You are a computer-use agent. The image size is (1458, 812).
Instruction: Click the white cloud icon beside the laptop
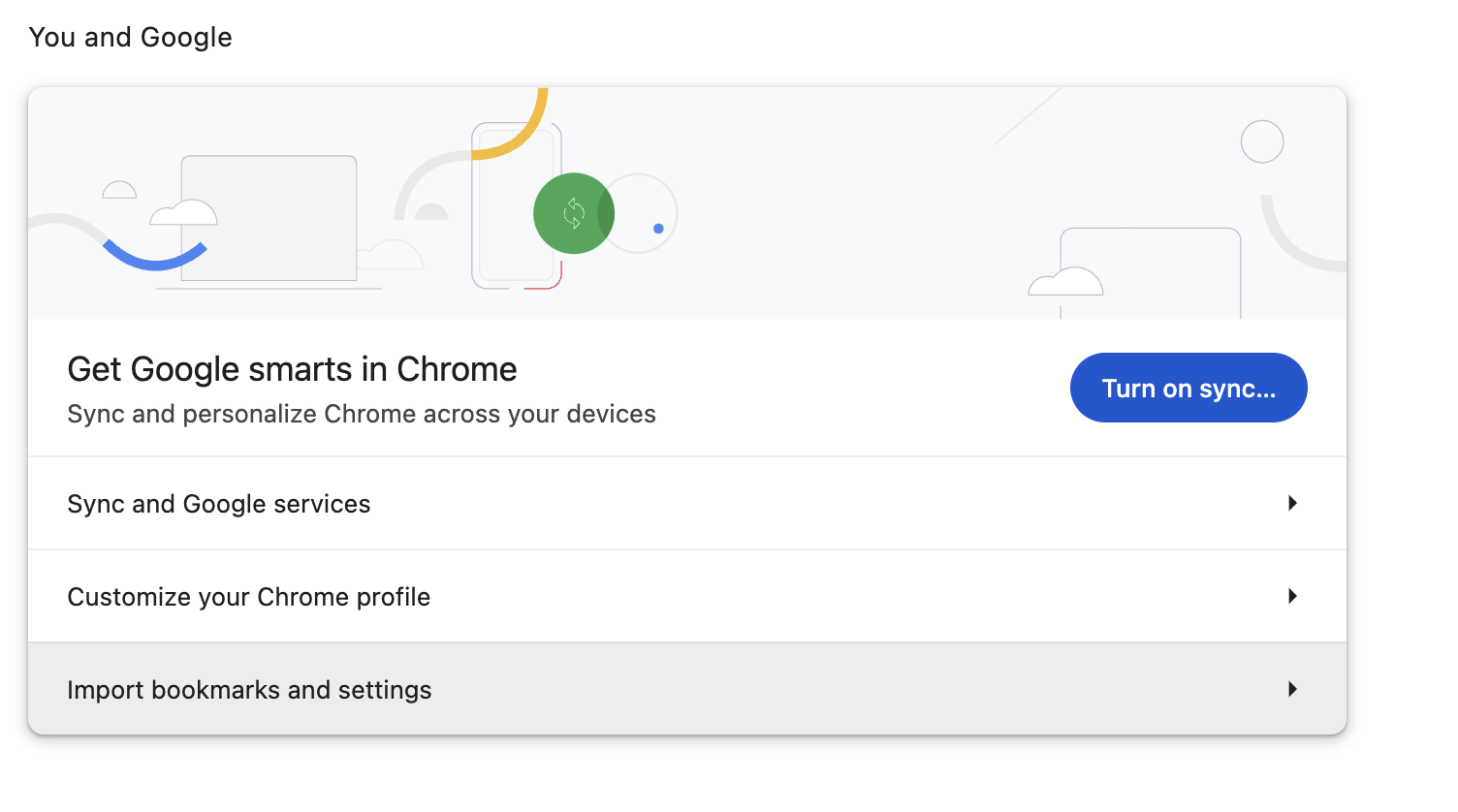tap(184, 213)
